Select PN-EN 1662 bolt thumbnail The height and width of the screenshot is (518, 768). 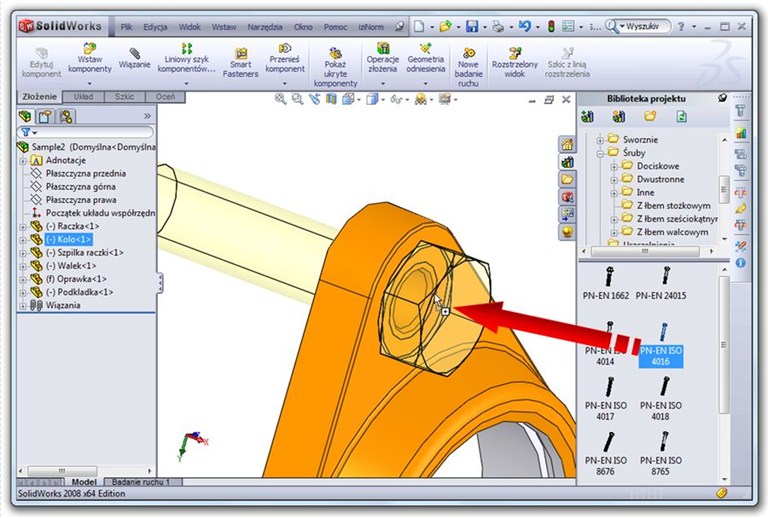pyautogui.click(x=606, y=283)
